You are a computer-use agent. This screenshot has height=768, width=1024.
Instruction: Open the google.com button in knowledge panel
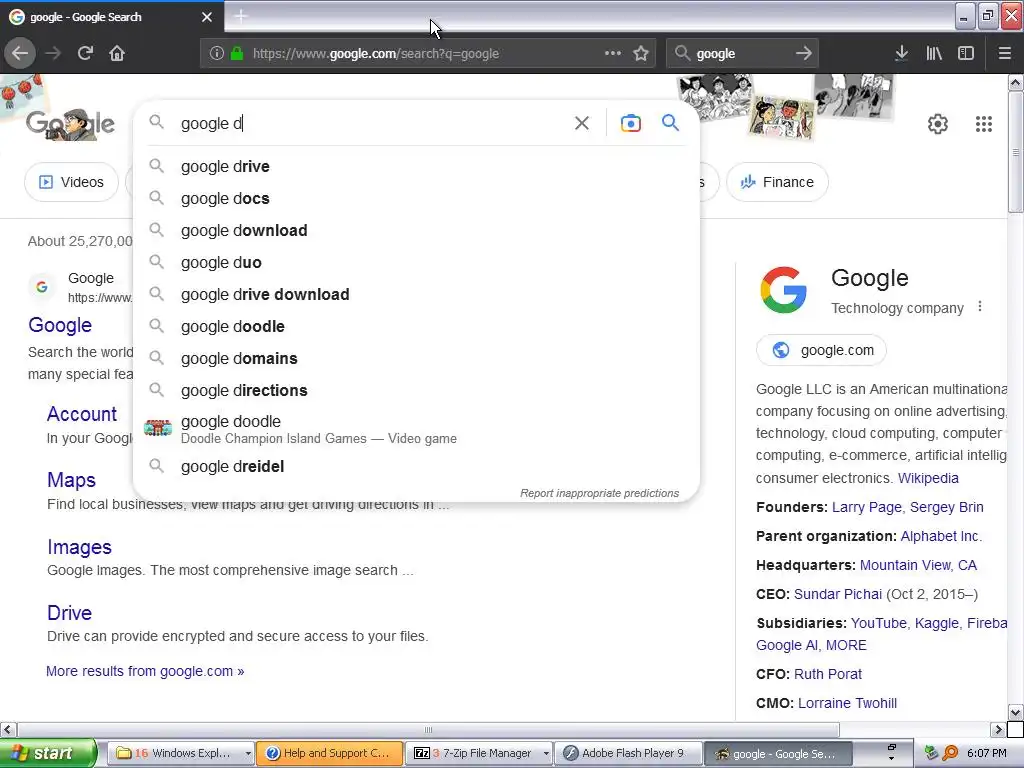click(821, 350)
